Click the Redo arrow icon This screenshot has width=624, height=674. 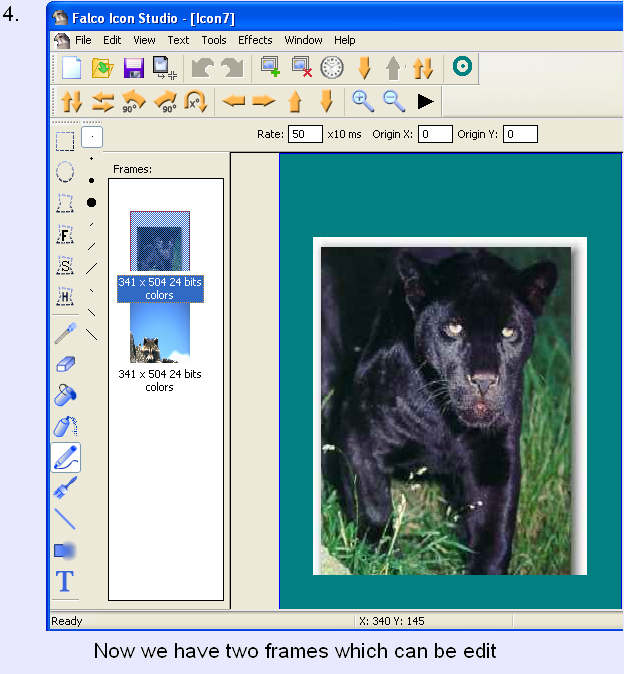click(232, 68)
